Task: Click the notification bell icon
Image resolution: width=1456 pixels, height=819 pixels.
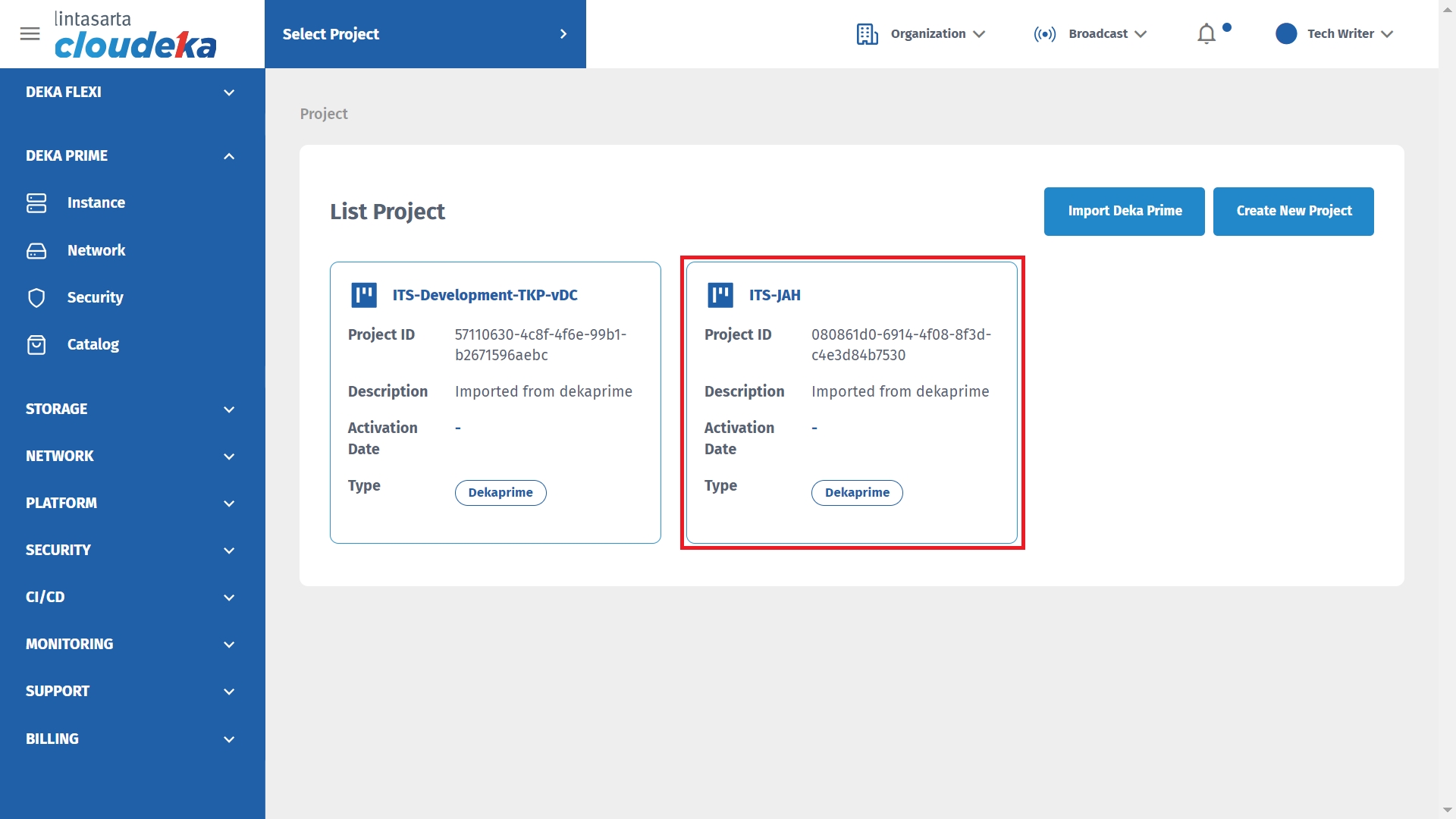Action: [x=1207, y=34]
